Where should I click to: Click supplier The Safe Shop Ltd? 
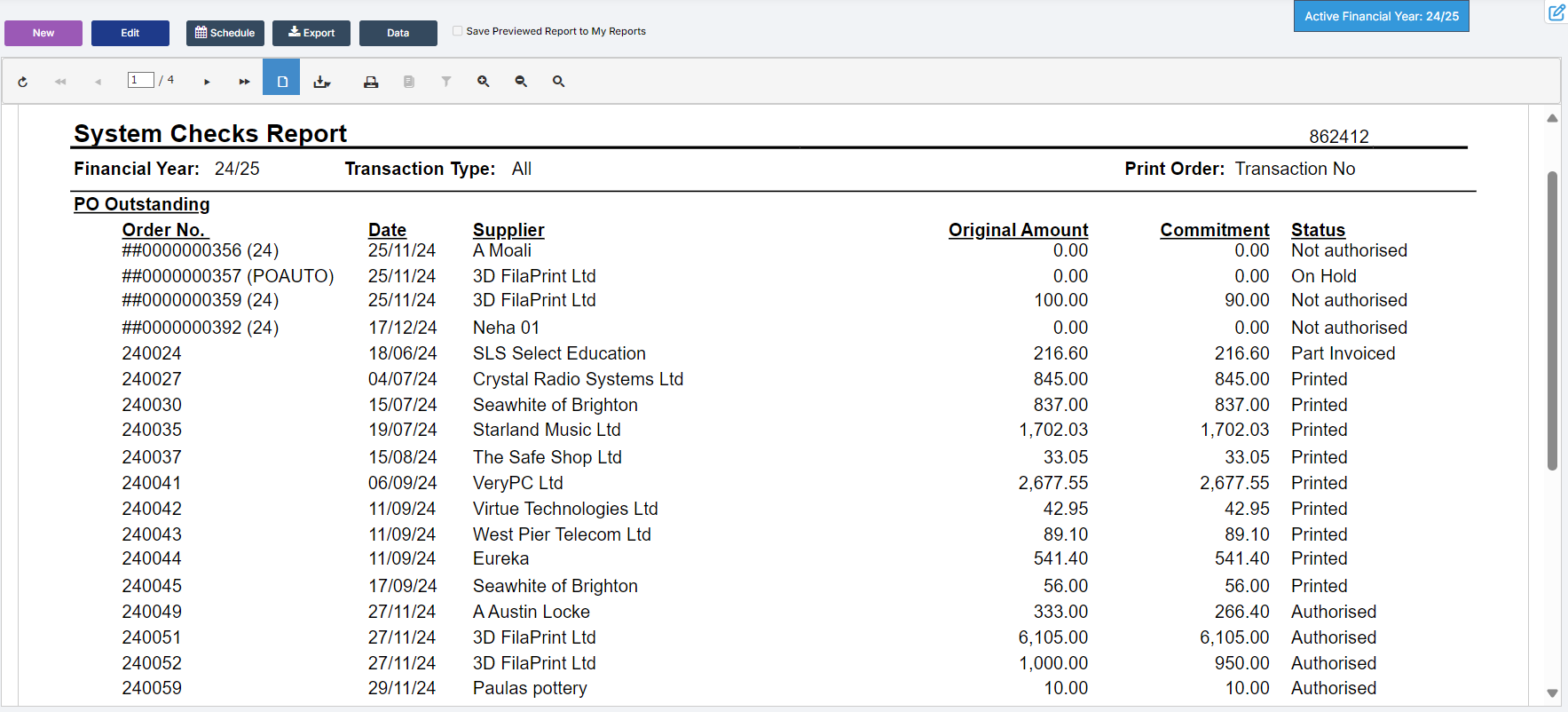point(548,457)
